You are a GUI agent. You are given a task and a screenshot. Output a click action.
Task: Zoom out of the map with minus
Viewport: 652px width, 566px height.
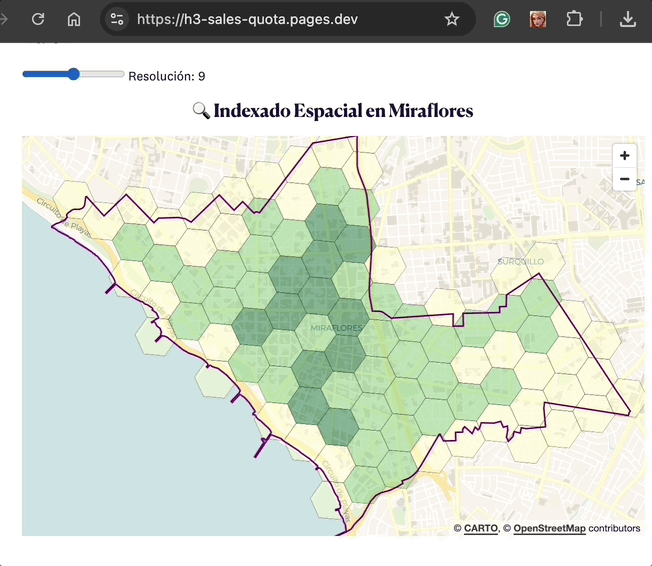625,179
